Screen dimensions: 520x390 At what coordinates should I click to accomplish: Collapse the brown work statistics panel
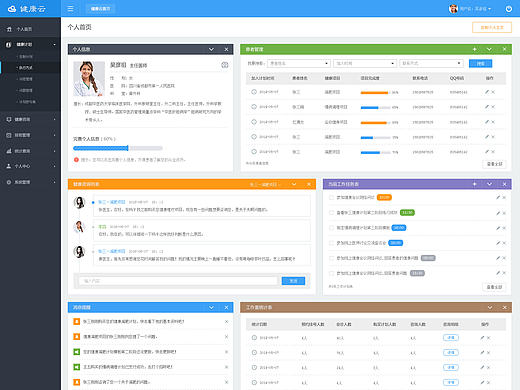(x=490, y=307)
